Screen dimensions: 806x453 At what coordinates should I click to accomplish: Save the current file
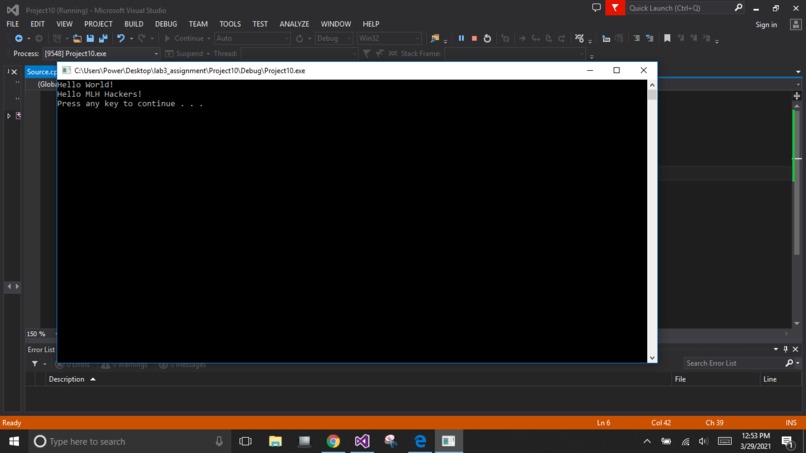click(x=90, y=39)
